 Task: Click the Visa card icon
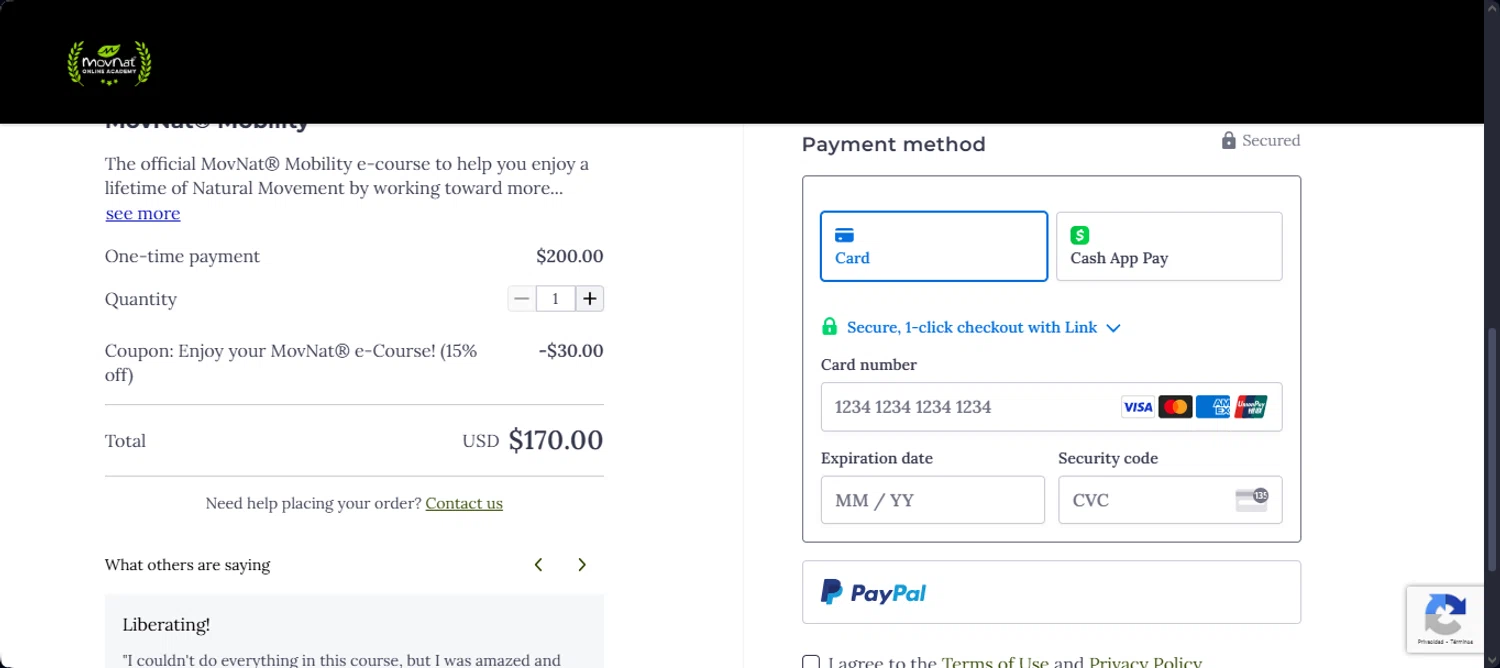(x=1137, y=407)
